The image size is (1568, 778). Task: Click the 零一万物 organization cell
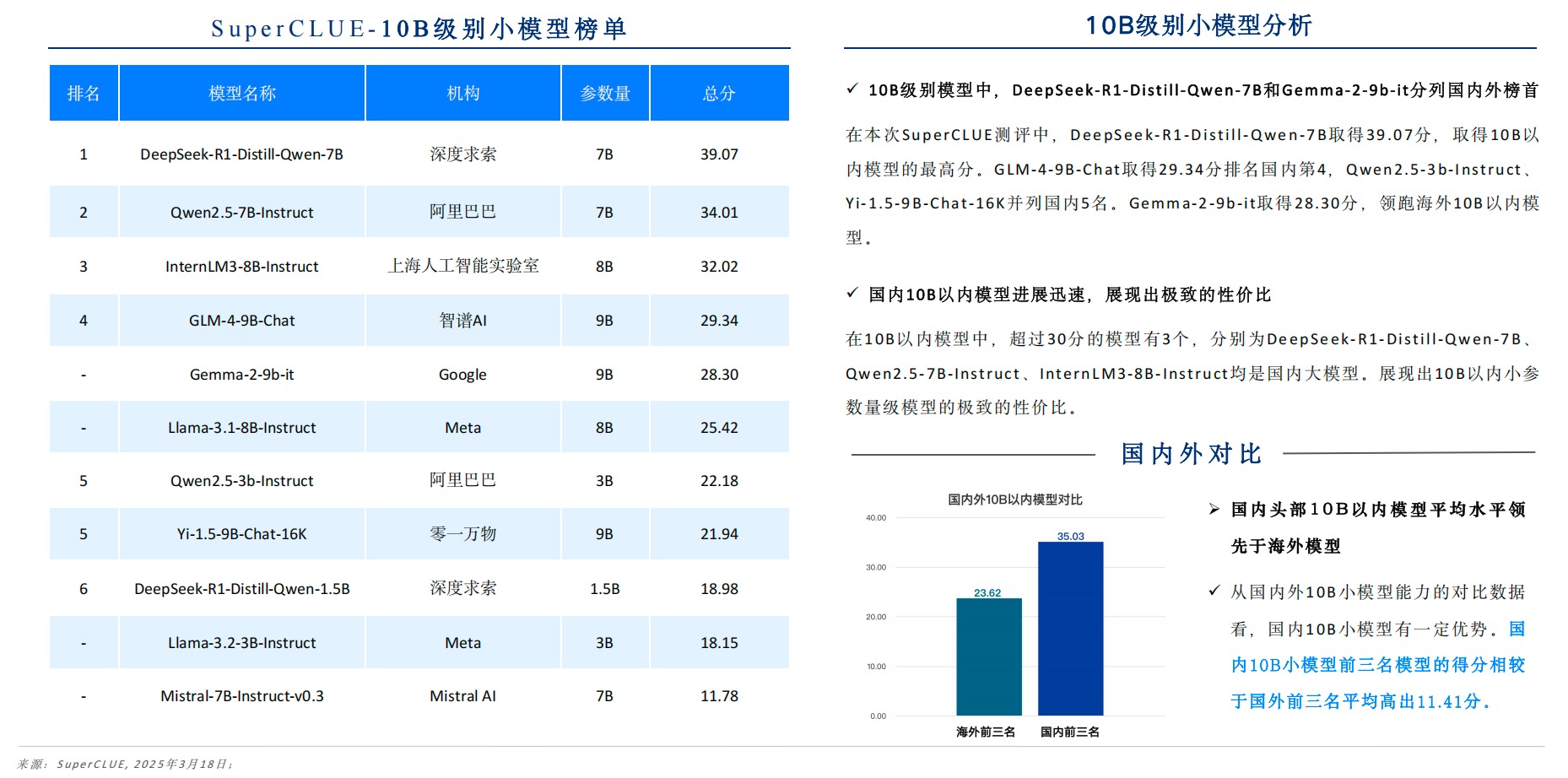pos(463,534)
